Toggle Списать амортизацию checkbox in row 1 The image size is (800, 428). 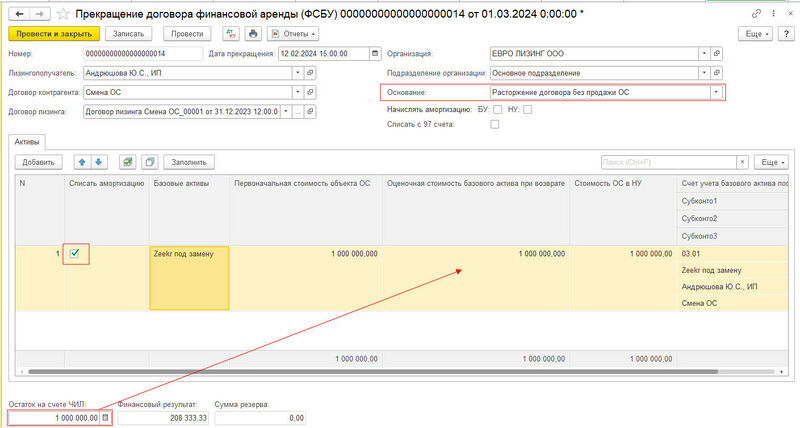click(75, 254)
